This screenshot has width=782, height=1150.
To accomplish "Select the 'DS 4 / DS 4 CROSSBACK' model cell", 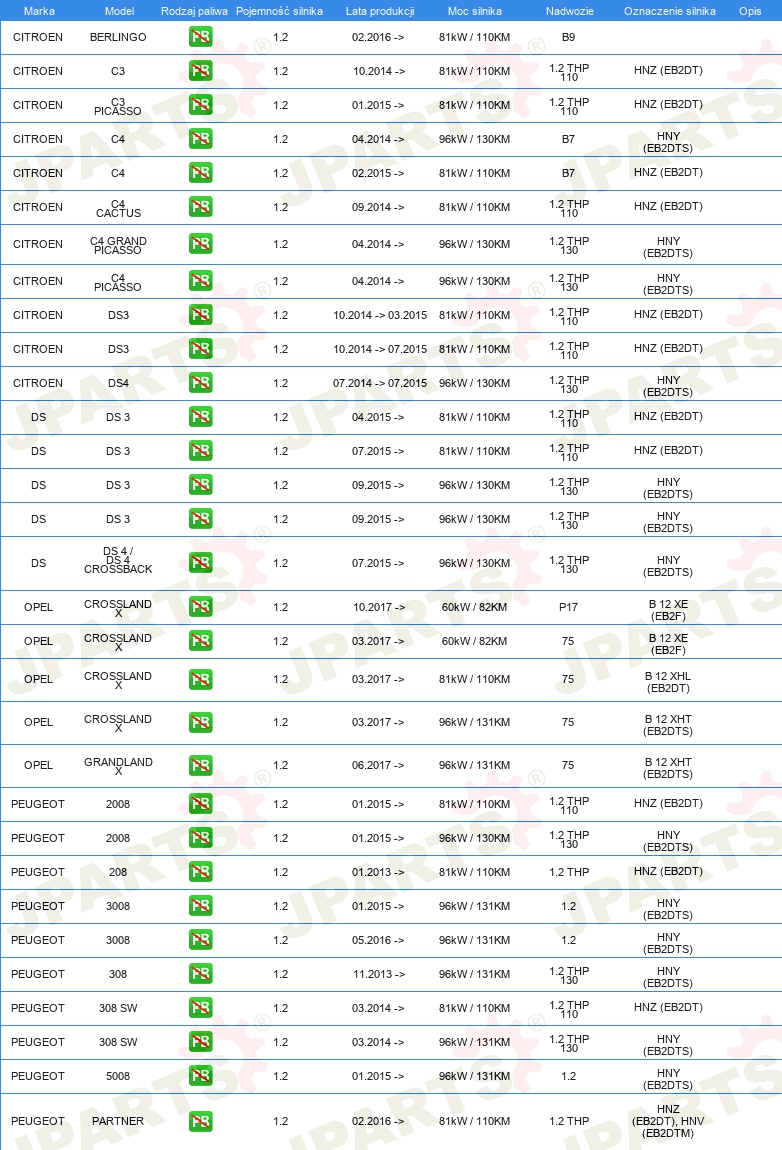I will point(118,560).
